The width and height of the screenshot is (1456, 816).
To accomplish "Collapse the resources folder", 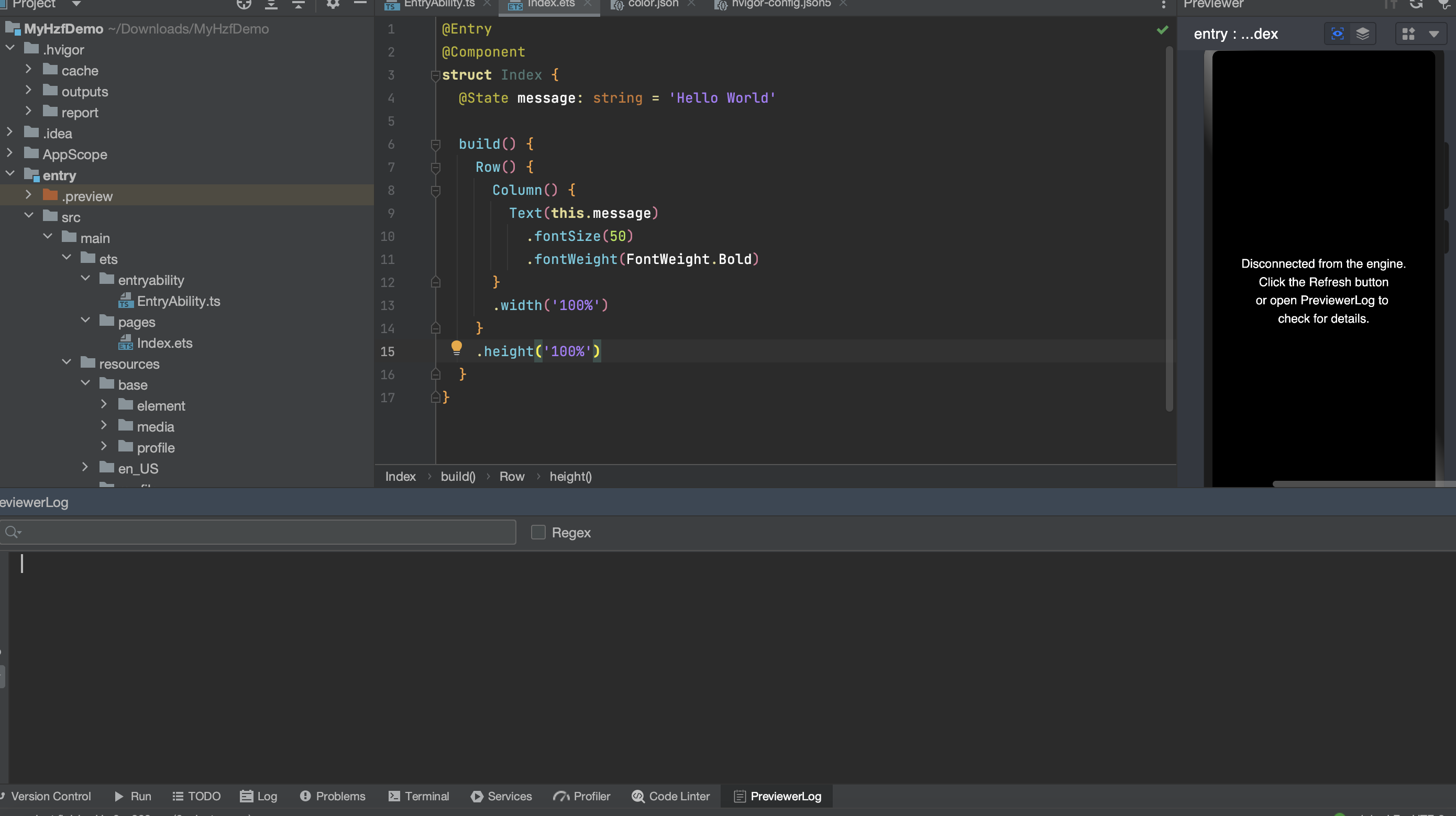I will point(66,363).
